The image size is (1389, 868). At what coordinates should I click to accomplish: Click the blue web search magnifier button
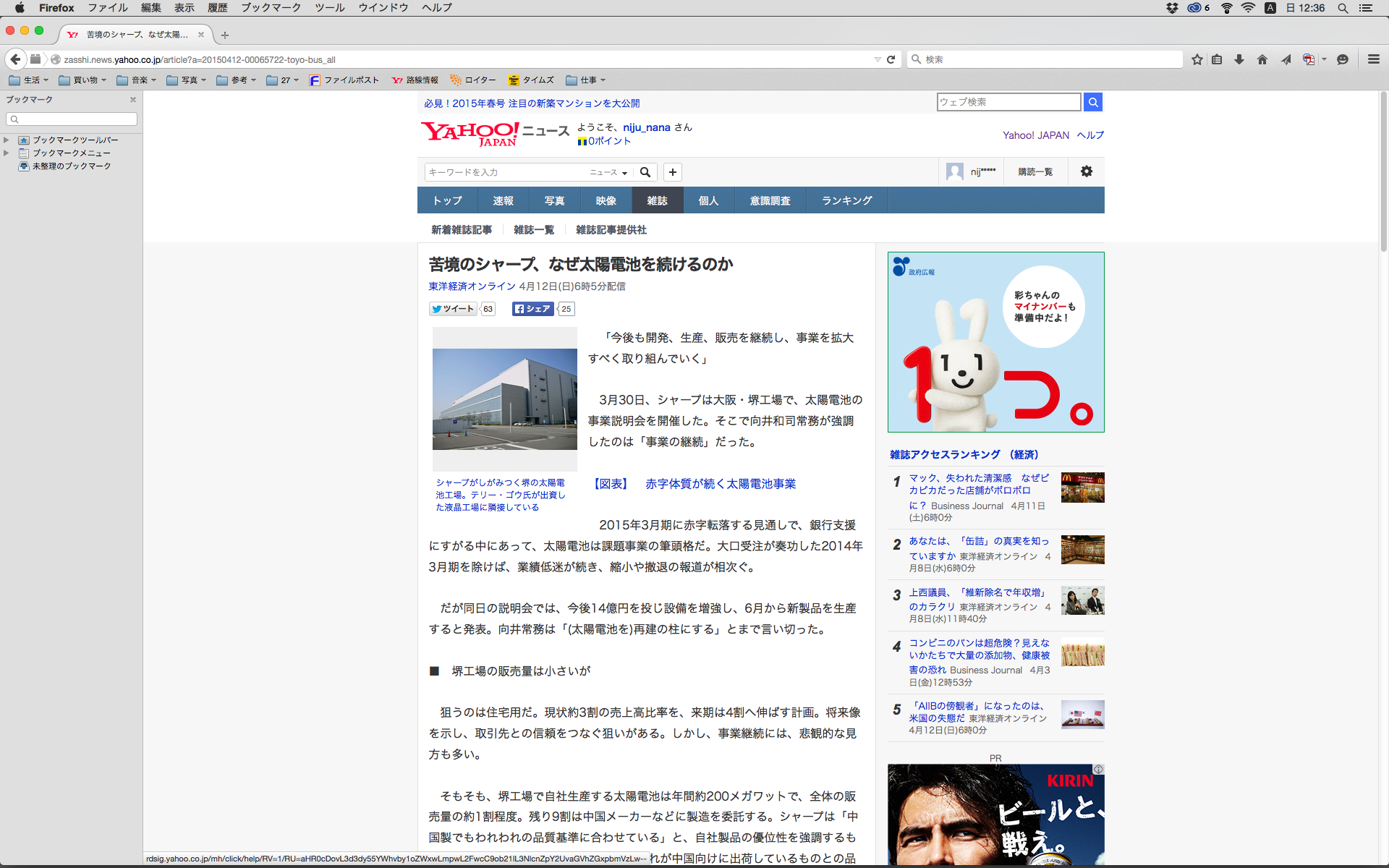tap(1093, 102)
